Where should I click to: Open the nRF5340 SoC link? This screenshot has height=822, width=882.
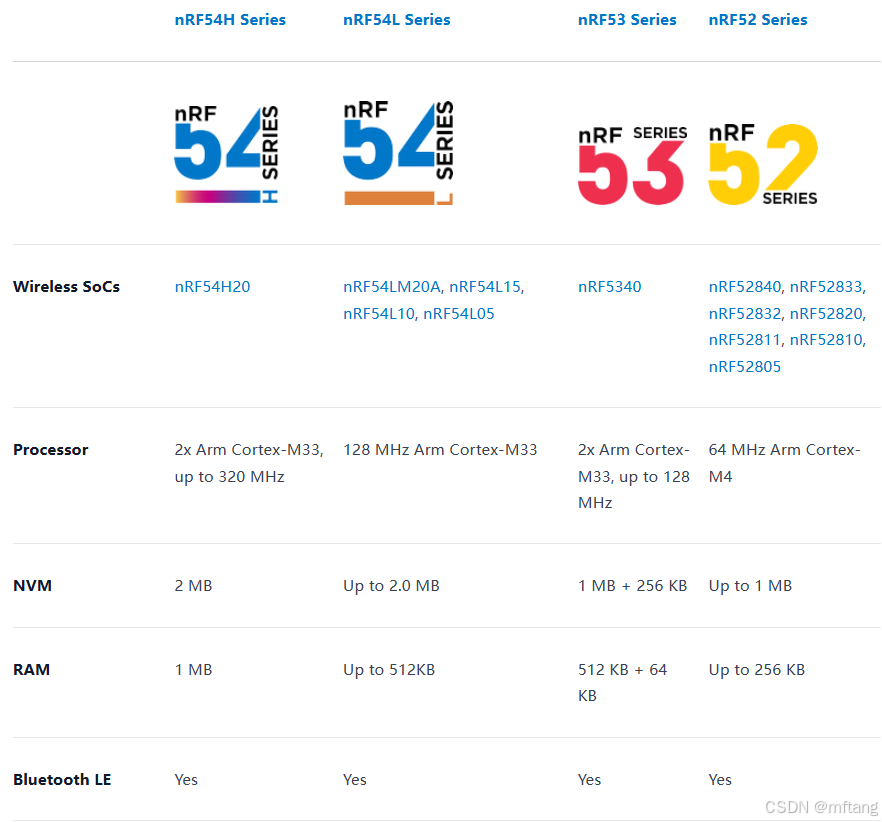tap(609, 287)
